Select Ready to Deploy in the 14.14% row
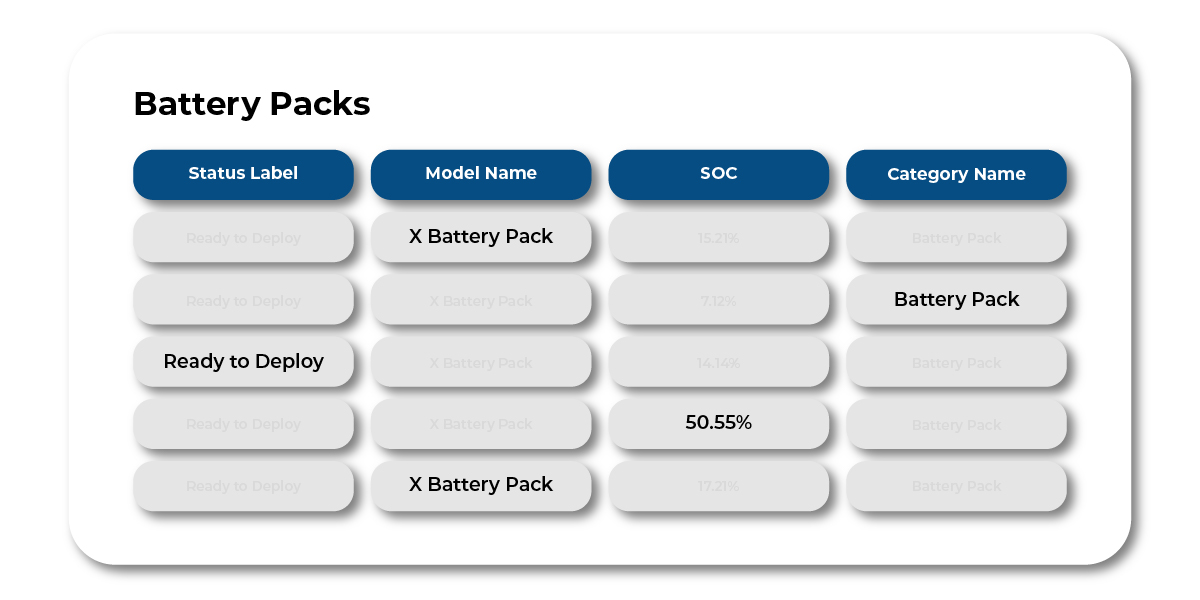This screenshot has height=600, width=1200. pos(243,362)
